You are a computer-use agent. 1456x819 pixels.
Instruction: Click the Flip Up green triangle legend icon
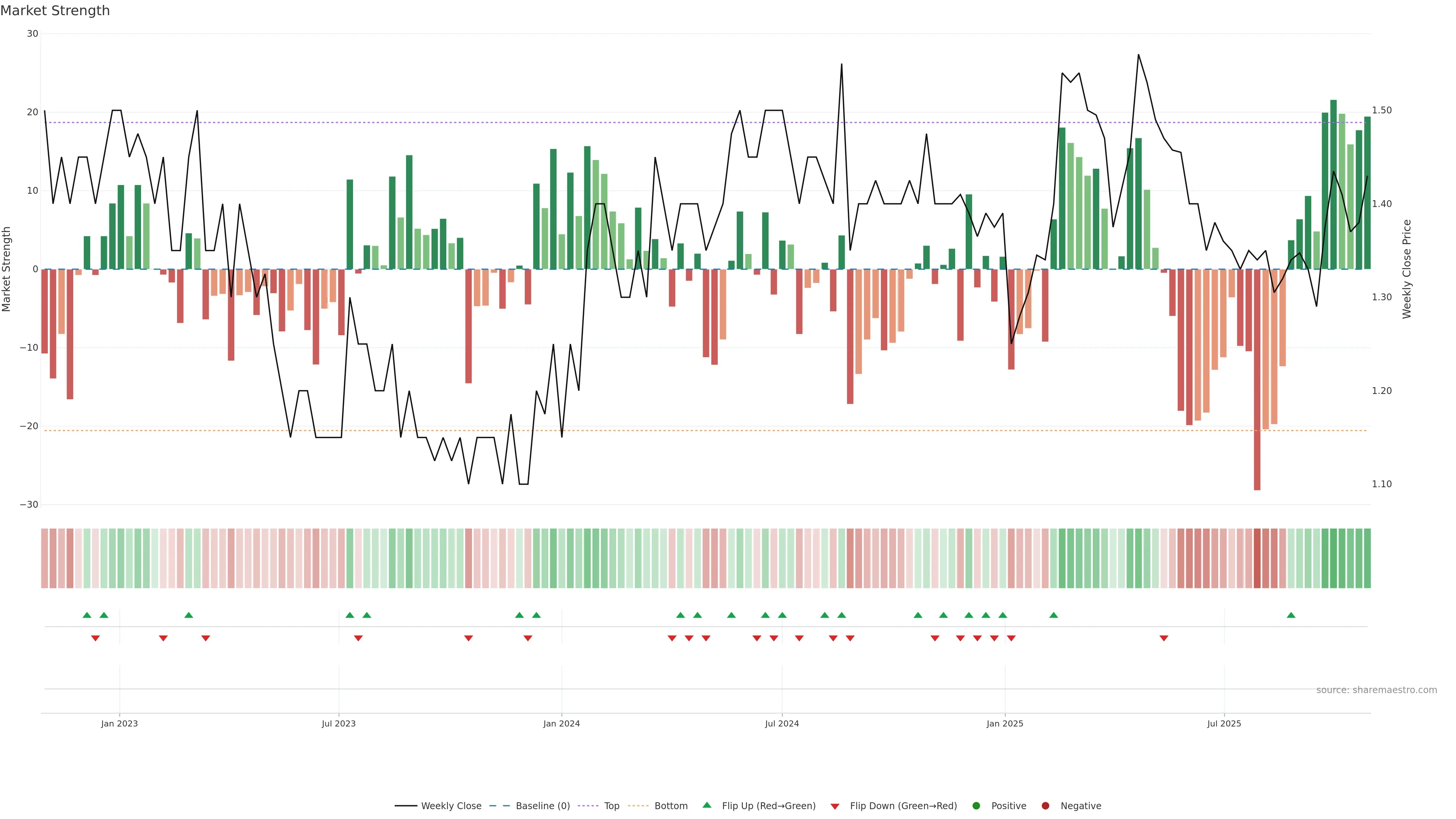point(706,805)
